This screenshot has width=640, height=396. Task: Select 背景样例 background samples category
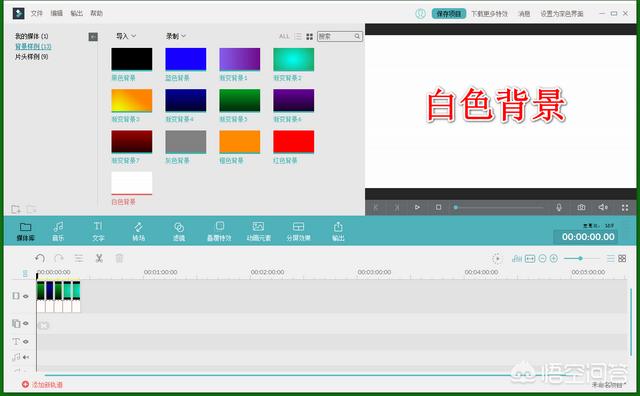point(33,46)
